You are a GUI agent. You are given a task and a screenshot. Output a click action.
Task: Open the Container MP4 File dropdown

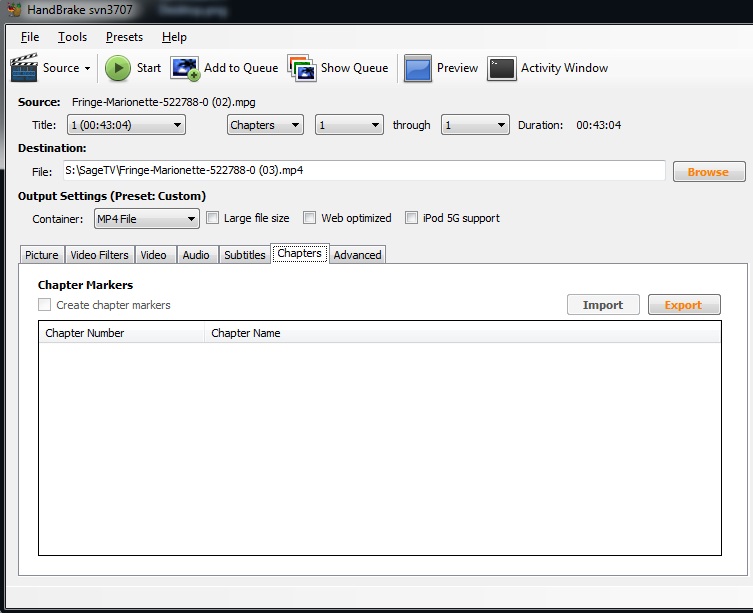pos(146,219)
